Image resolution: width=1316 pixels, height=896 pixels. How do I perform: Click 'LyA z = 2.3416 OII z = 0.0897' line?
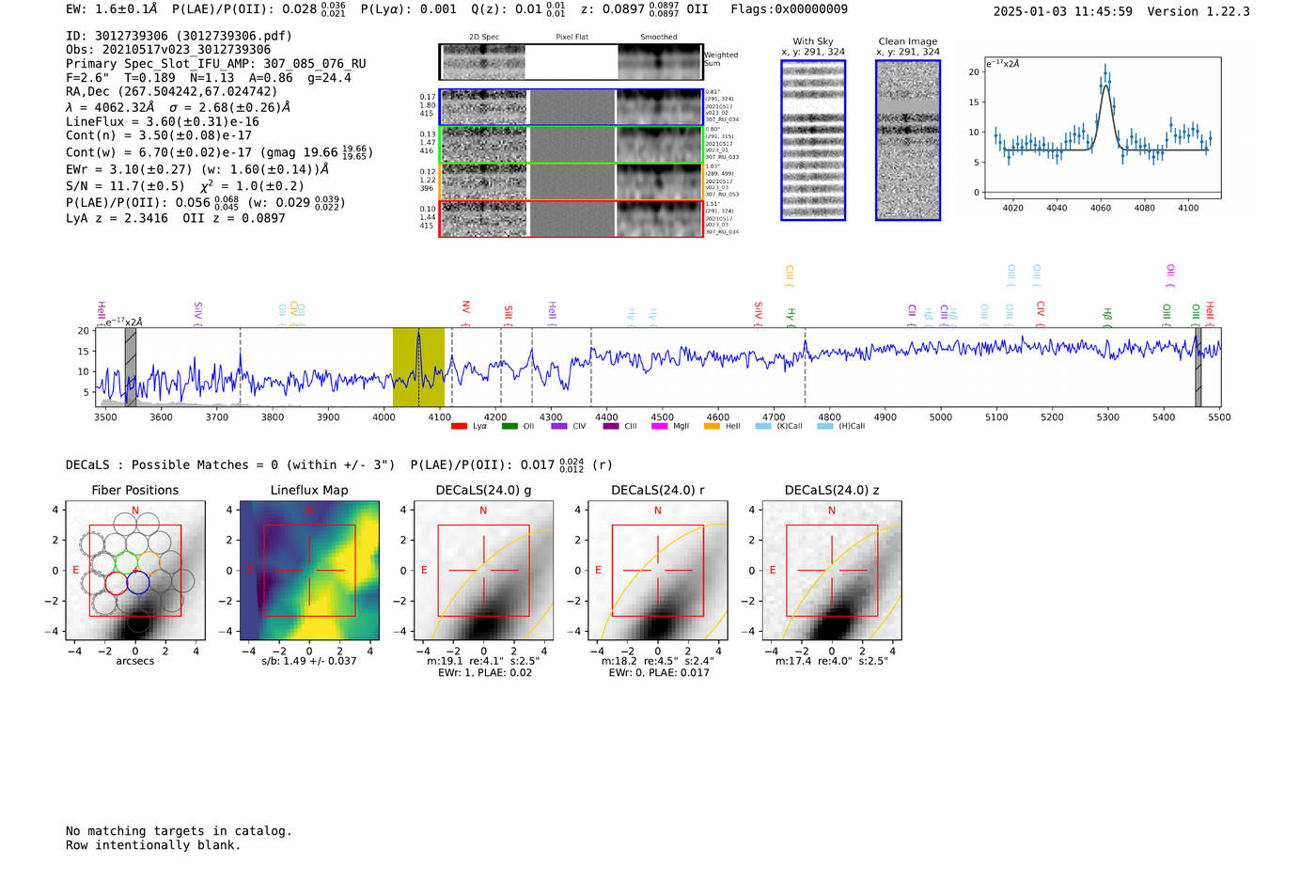pos(176,218)
